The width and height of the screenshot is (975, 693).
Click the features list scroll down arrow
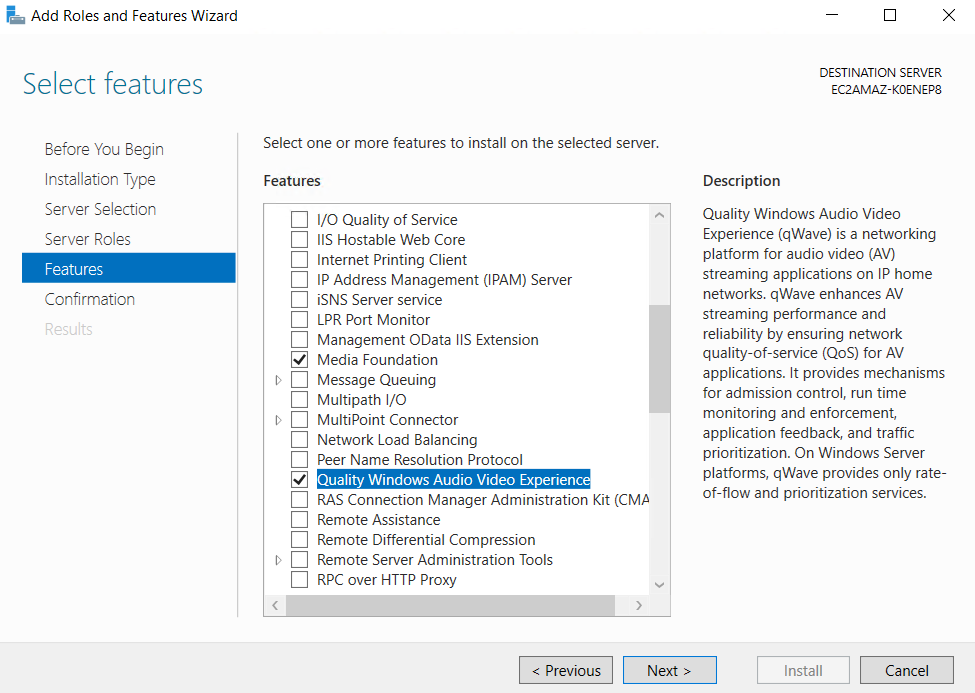pos(660,585)
